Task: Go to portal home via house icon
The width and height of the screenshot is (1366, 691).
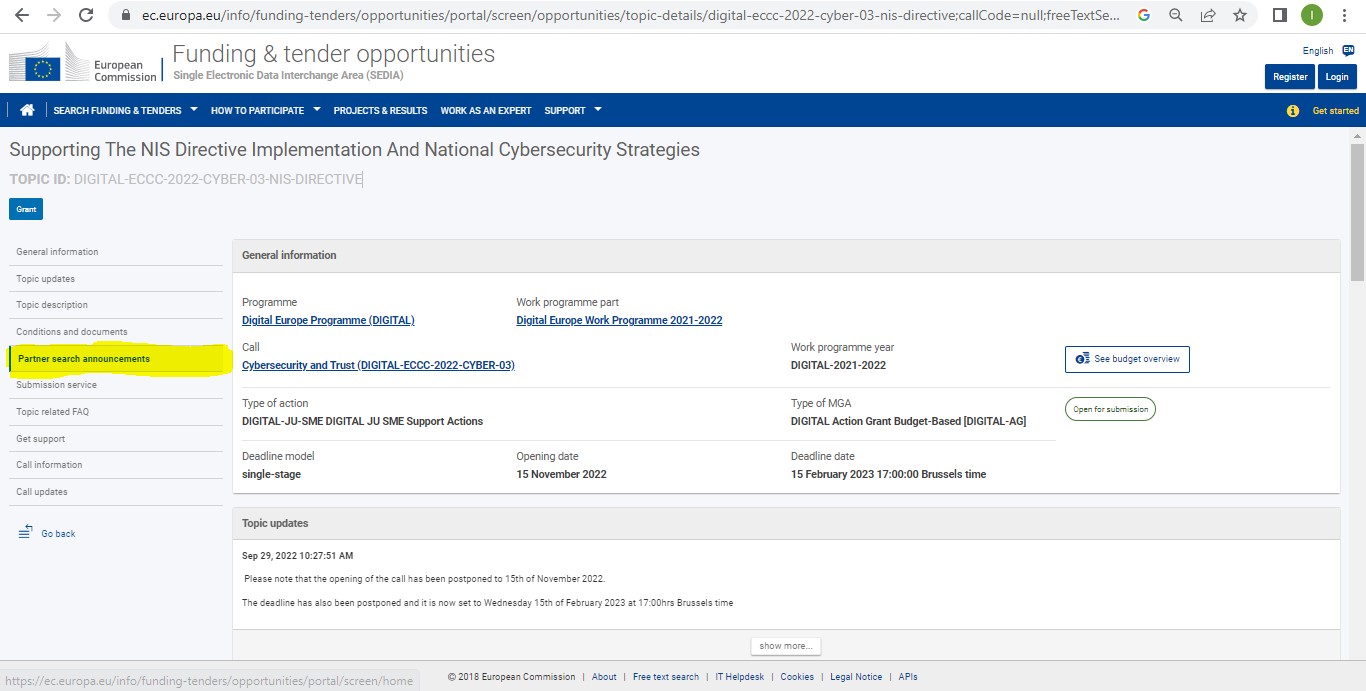Action: (x=27, y=110)
